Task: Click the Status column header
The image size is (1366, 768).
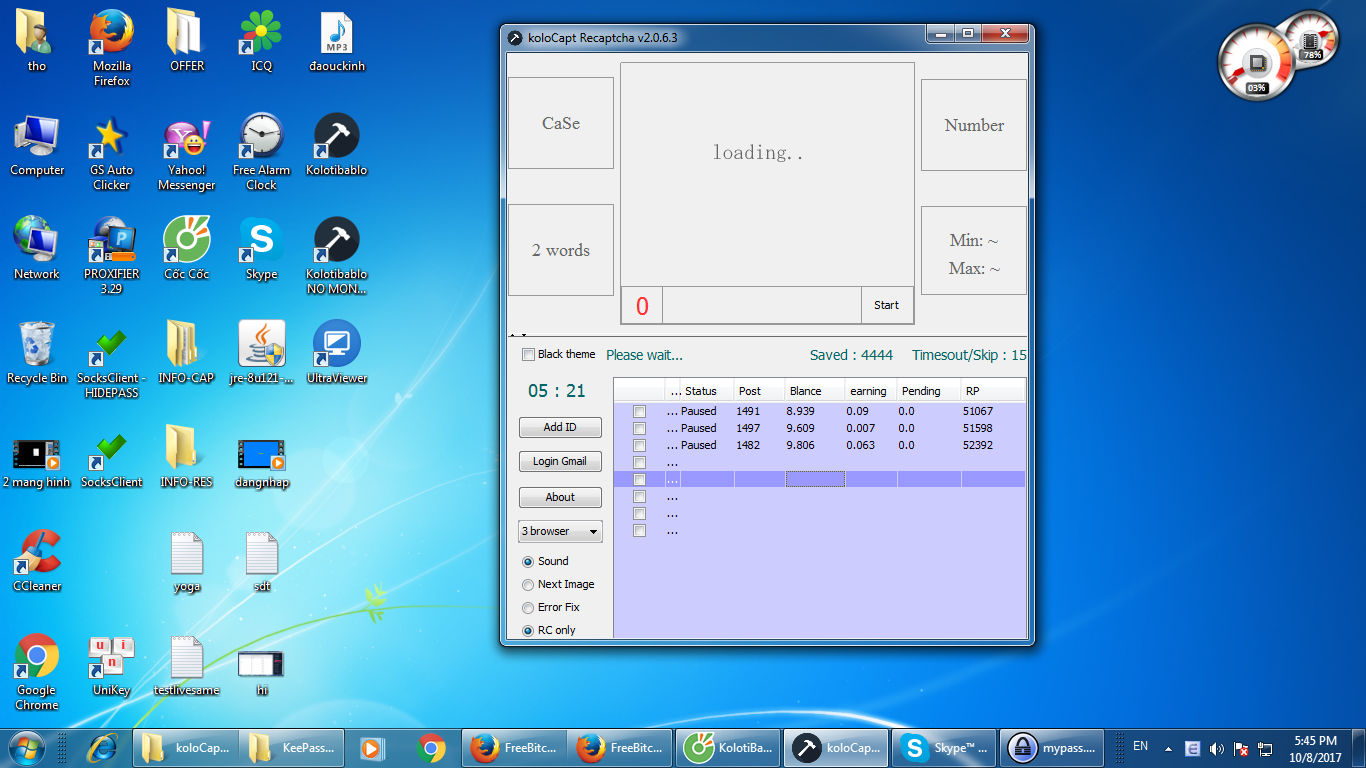Action: click(x=707, y=391)
